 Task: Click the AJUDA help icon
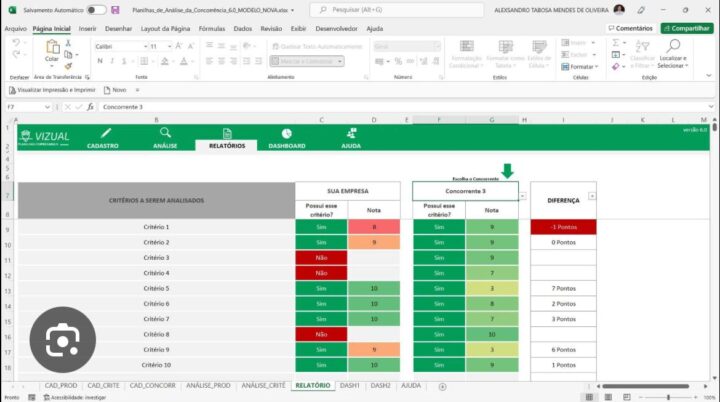point(351,133)
